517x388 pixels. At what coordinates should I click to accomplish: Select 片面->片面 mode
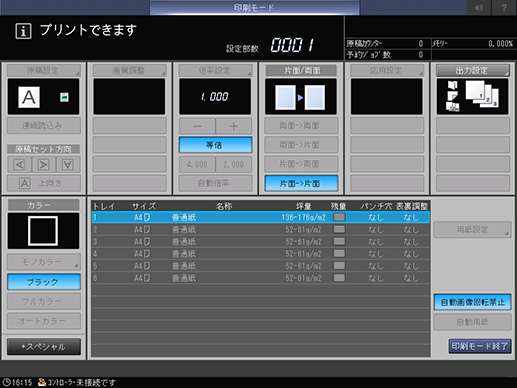coord(301,183)
